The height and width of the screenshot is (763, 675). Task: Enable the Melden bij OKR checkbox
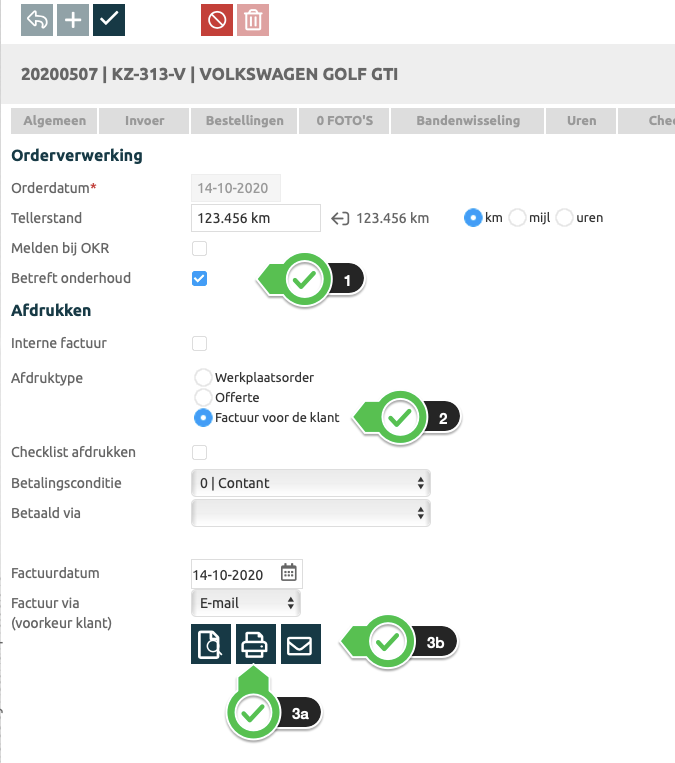199,248
